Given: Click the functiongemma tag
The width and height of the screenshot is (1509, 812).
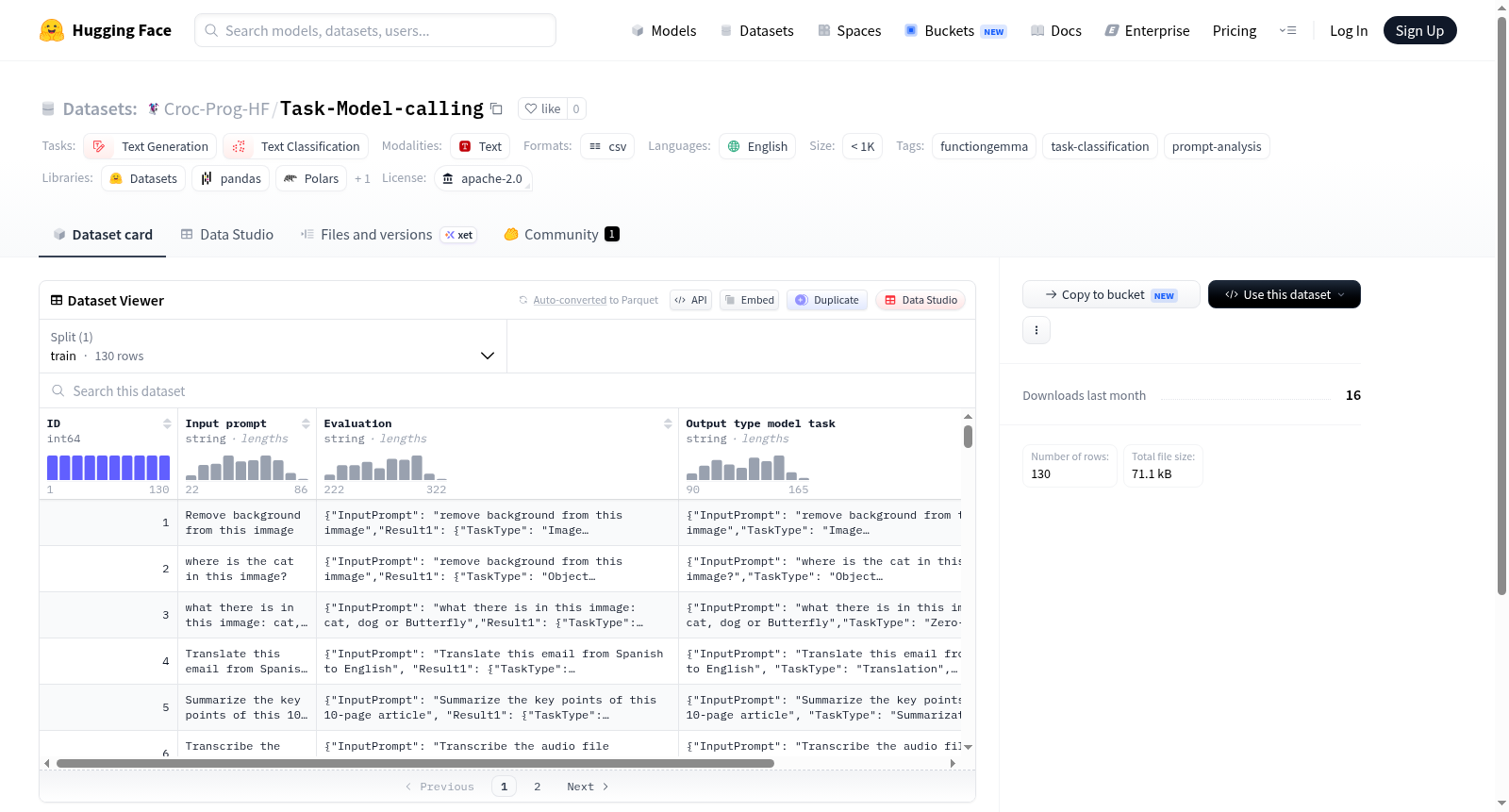Looking at the screenshot, I should coord(984,146).
